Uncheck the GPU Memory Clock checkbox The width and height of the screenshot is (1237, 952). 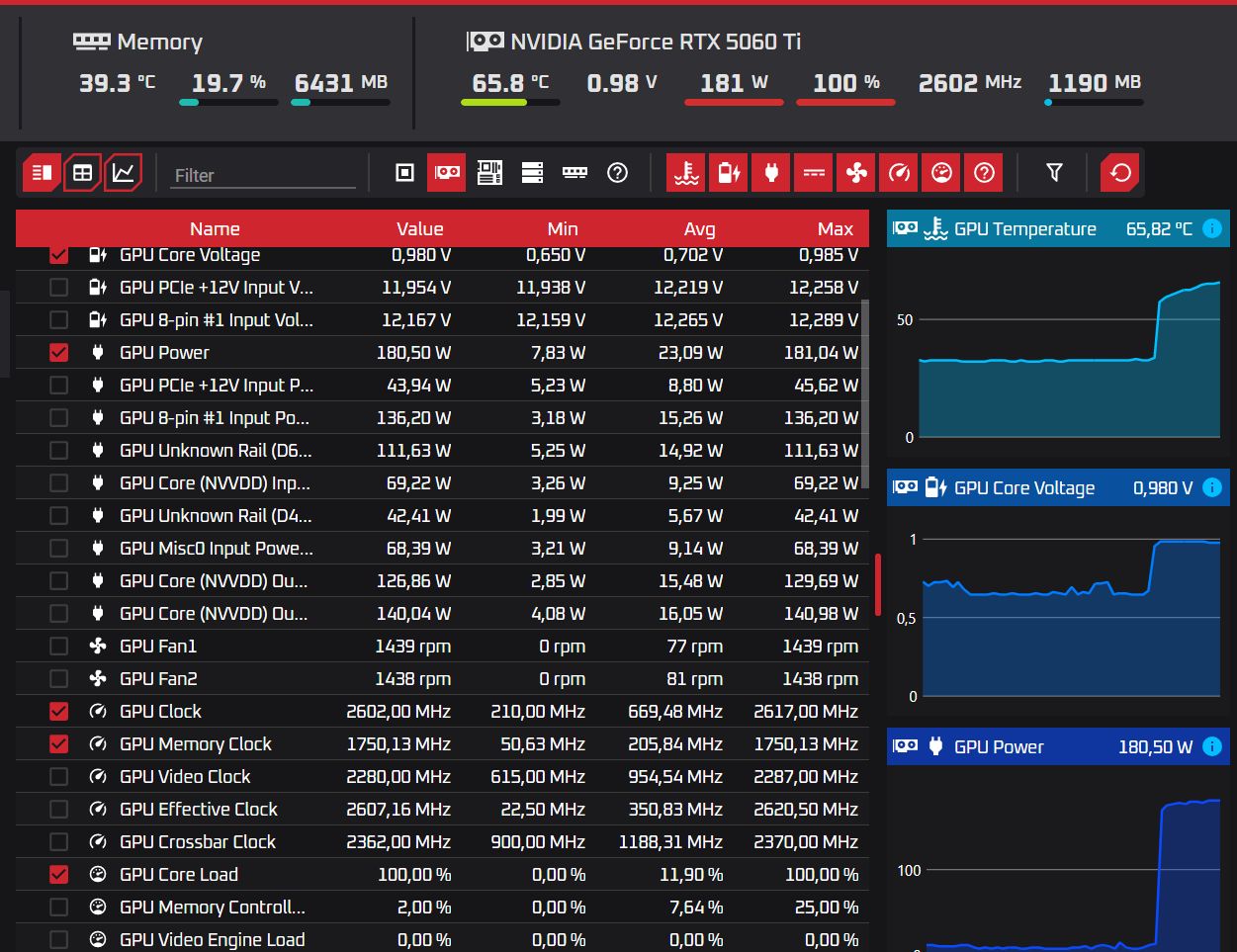coord(58,743)
